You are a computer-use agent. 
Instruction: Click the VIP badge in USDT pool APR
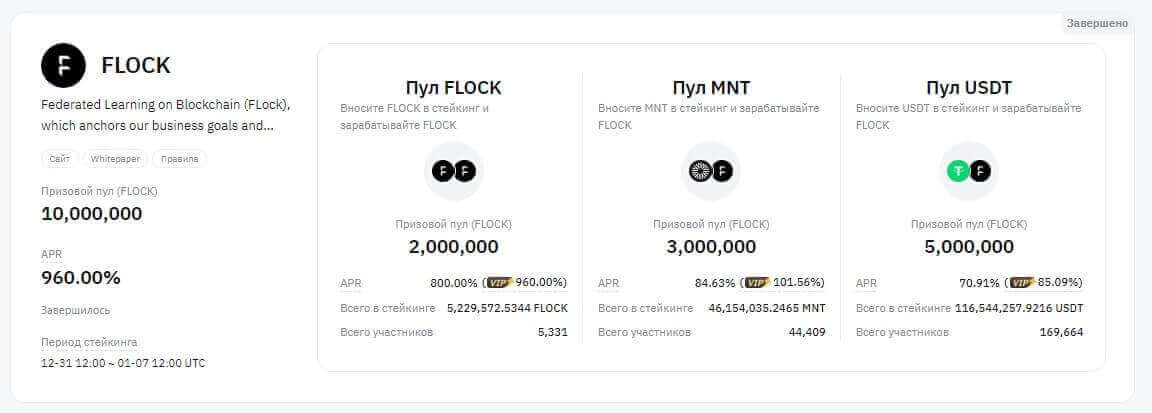[x=1023, y=283]
